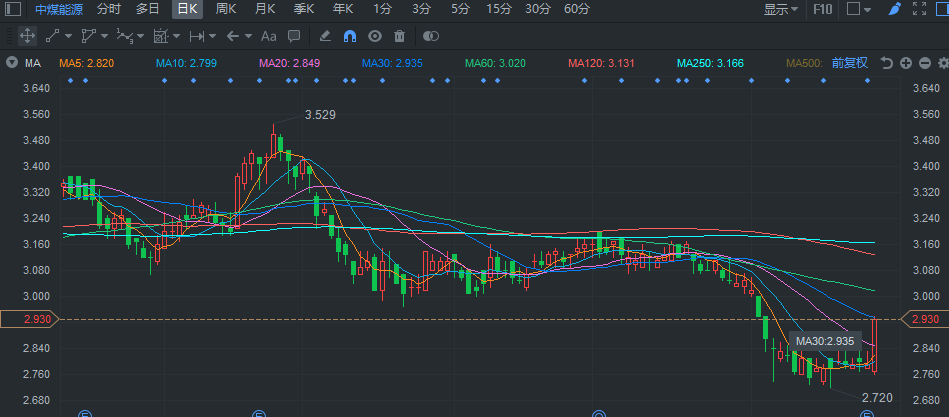Click the MA30: 2.935 legend value

coord(392,63)
